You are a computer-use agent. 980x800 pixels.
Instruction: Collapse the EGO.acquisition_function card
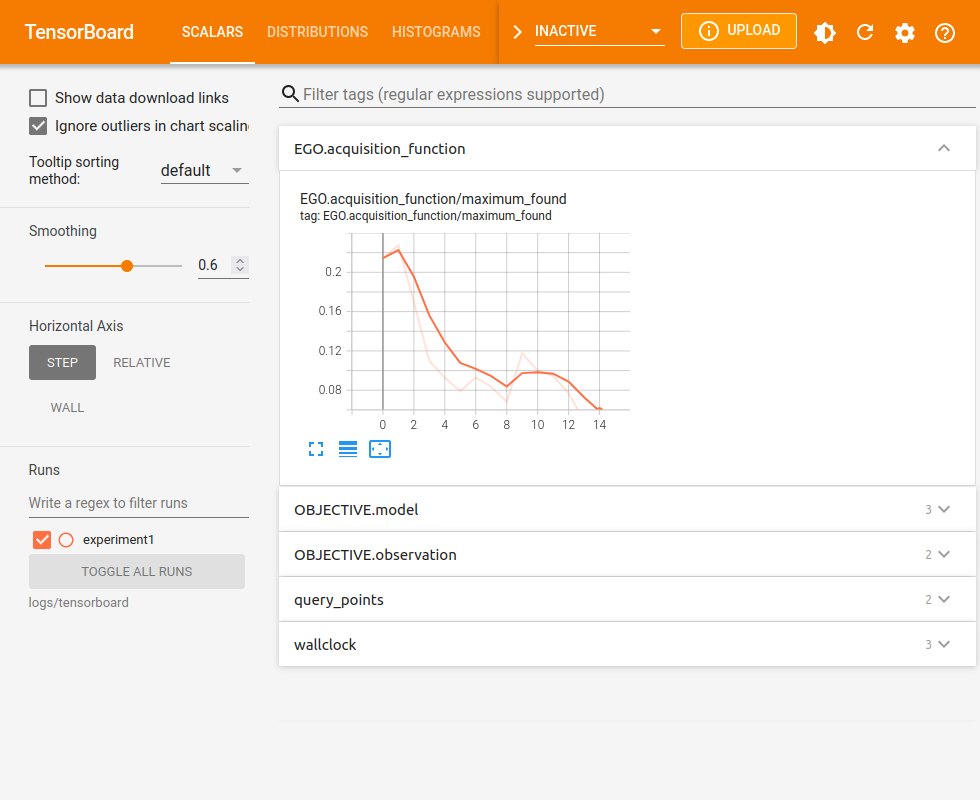pyautogui.click(x=943, y=147)
